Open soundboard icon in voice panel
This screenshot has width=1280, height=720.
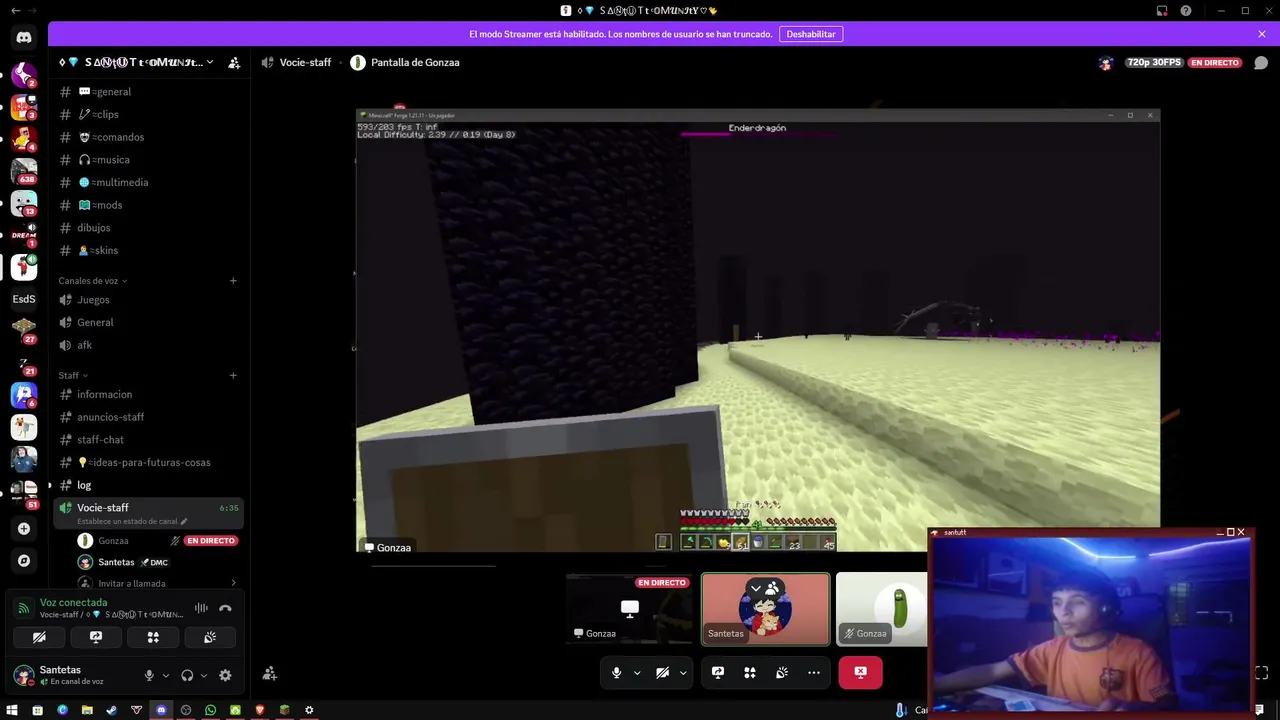210,637
